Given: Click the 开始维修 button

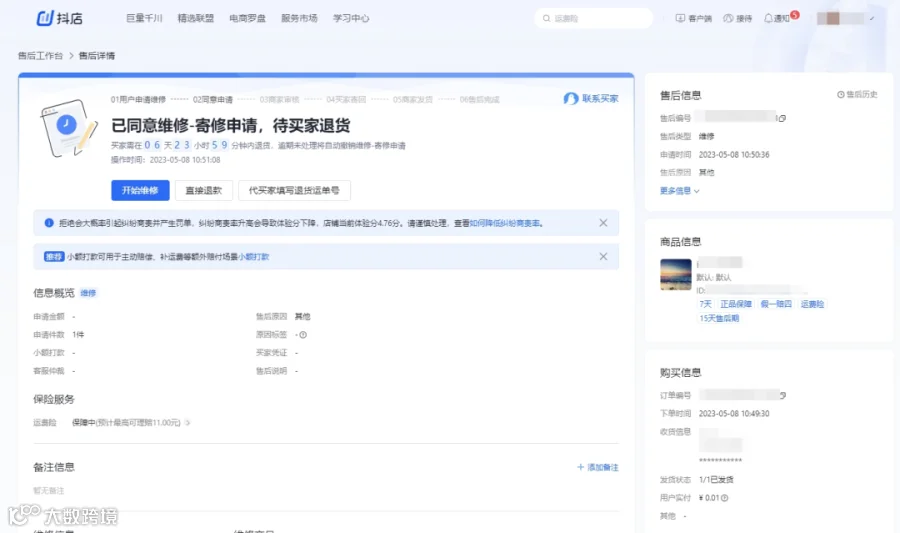Looking at the screenshot, I should point(140,190).
